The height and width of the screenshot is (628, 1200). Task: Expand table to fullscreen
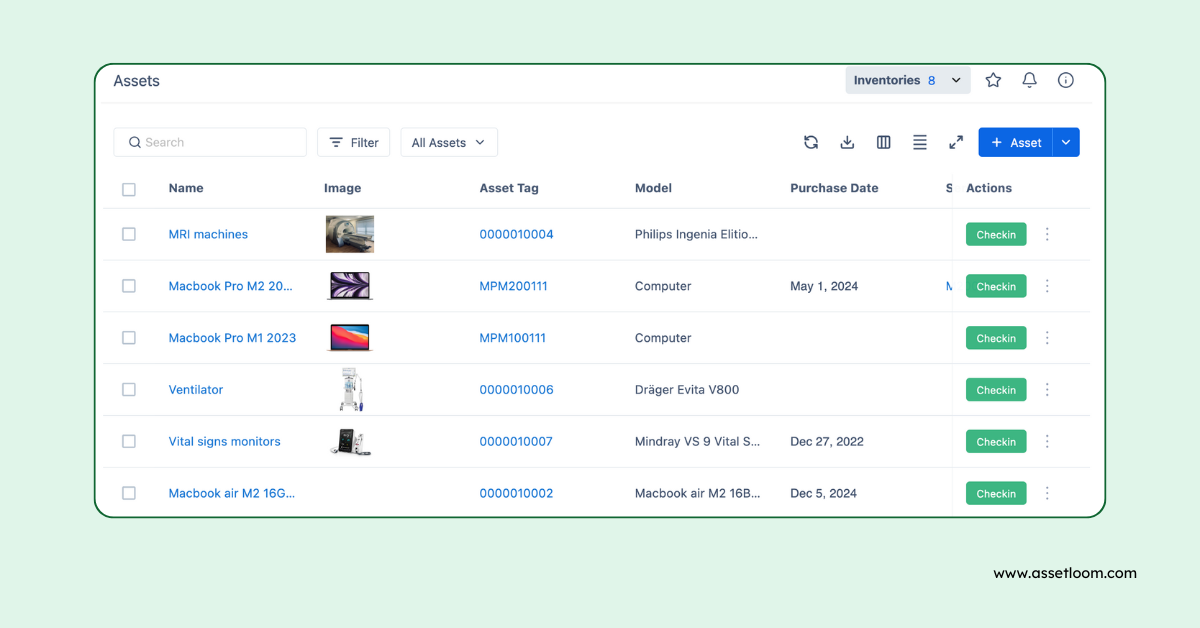pyautogui.click(x=956, y=142)
